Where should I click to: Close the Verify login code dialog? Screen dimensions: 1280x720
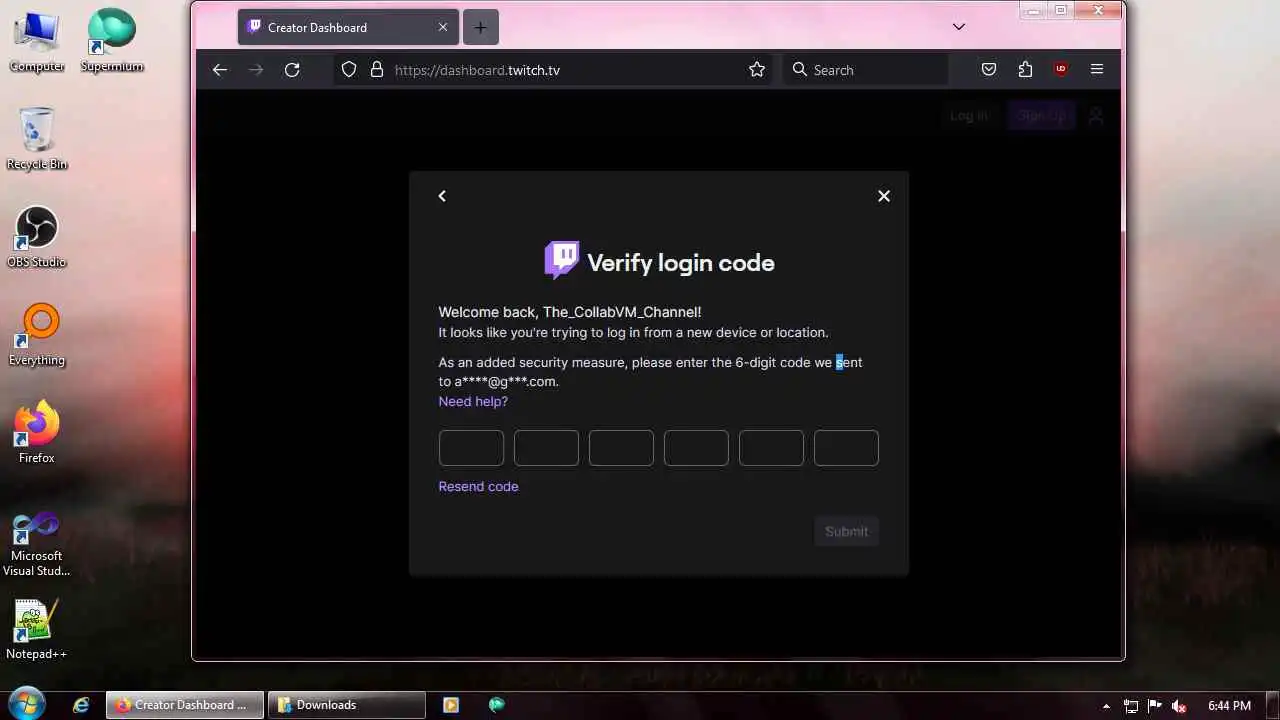(x=884, y=196)
